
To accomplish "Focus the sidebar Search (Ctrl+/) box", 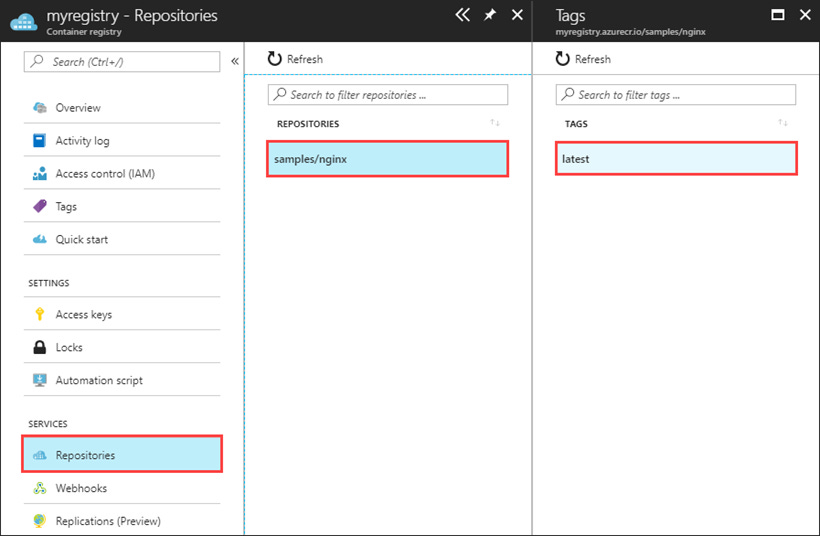I will [x=122, y=62].
